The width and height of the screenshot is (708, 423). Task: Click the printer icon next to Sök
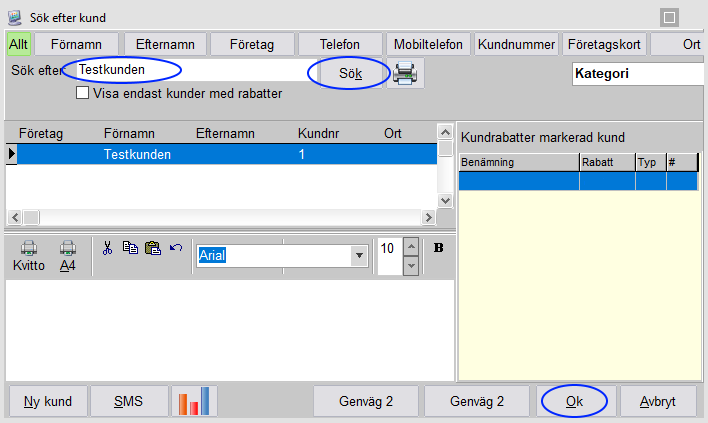pyautogui.click(x=405, y=73)
